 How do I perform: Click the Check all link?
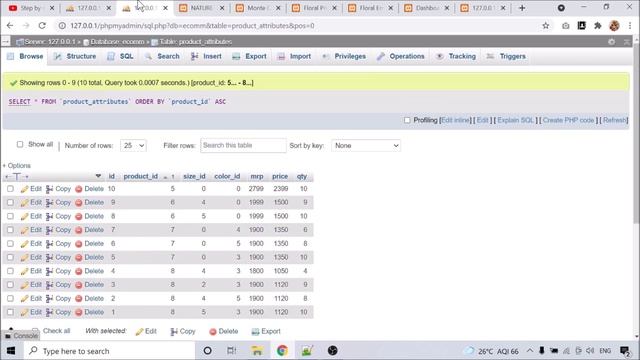point(56,331)
